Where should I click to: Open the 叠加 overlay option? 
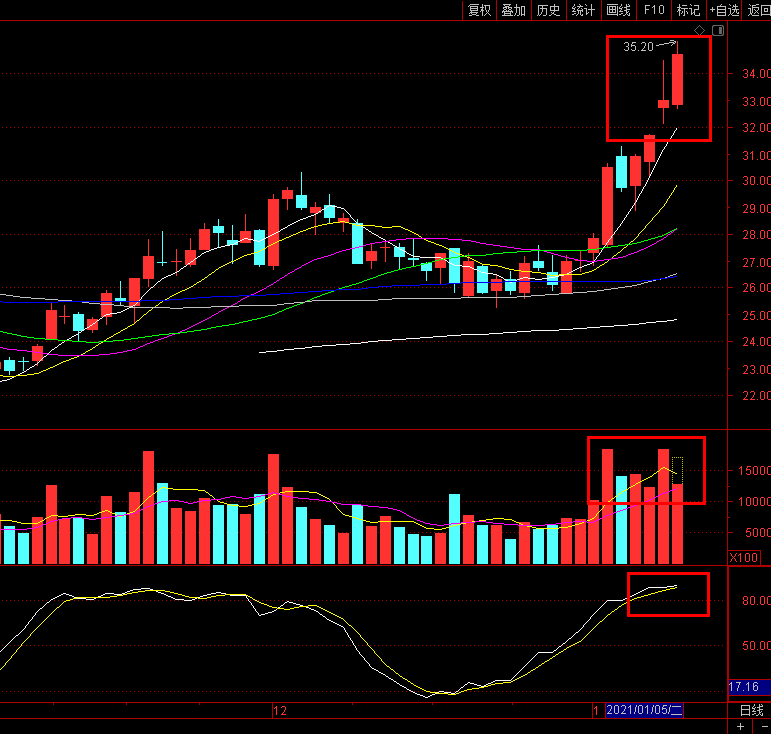click(x=514, y=10)
